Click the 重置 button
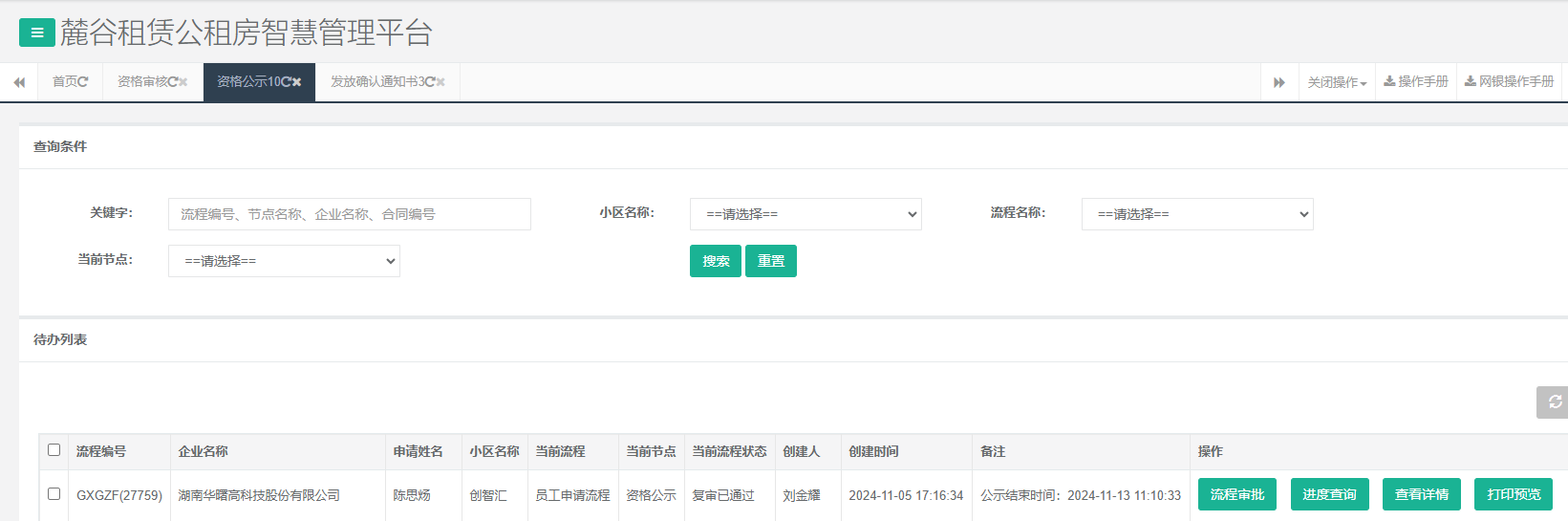Image resolution: width=1568 pixels, height=521 pixels. (771, 261)
